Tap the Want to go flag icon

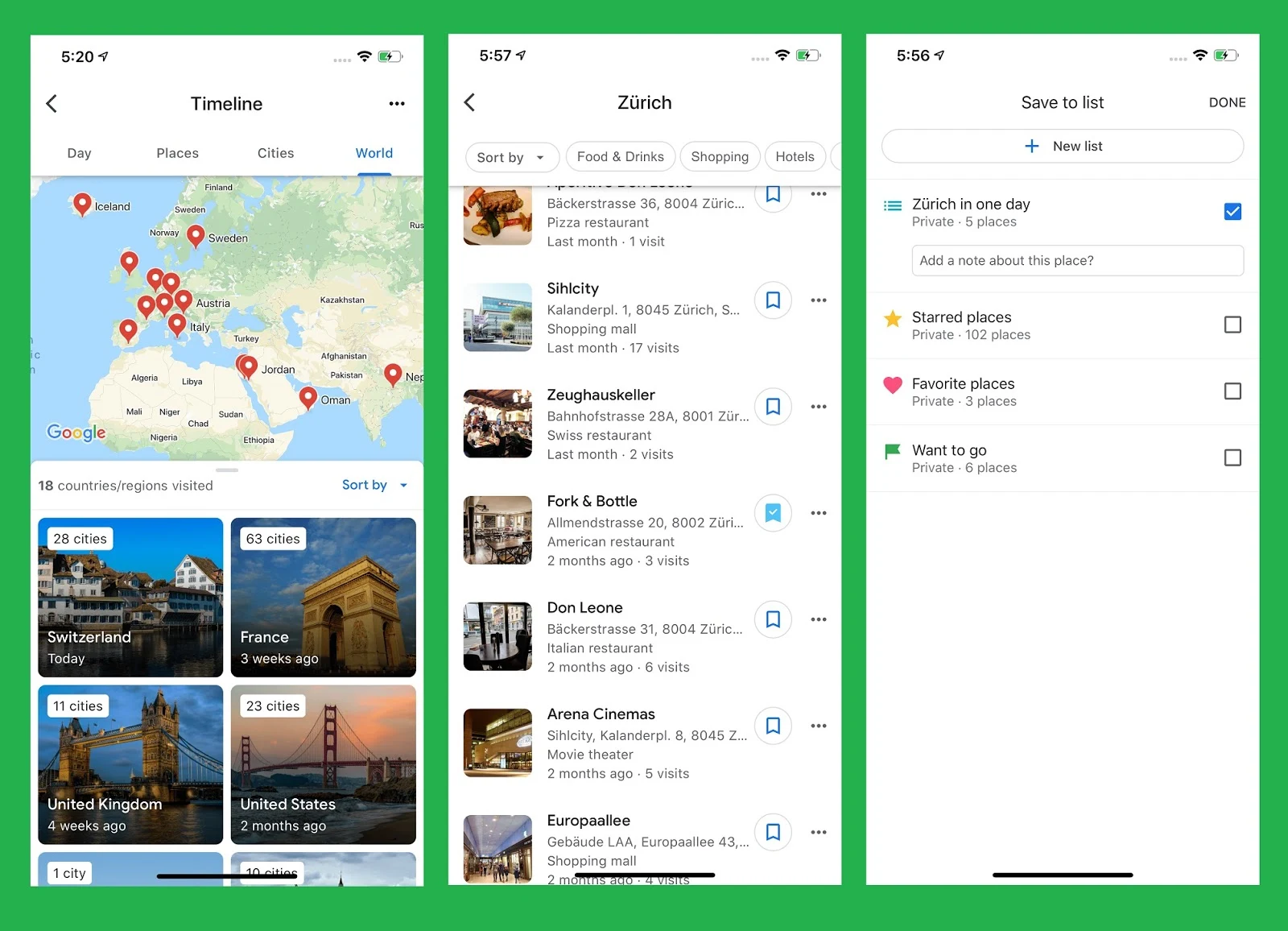click(x=893, y=452)
